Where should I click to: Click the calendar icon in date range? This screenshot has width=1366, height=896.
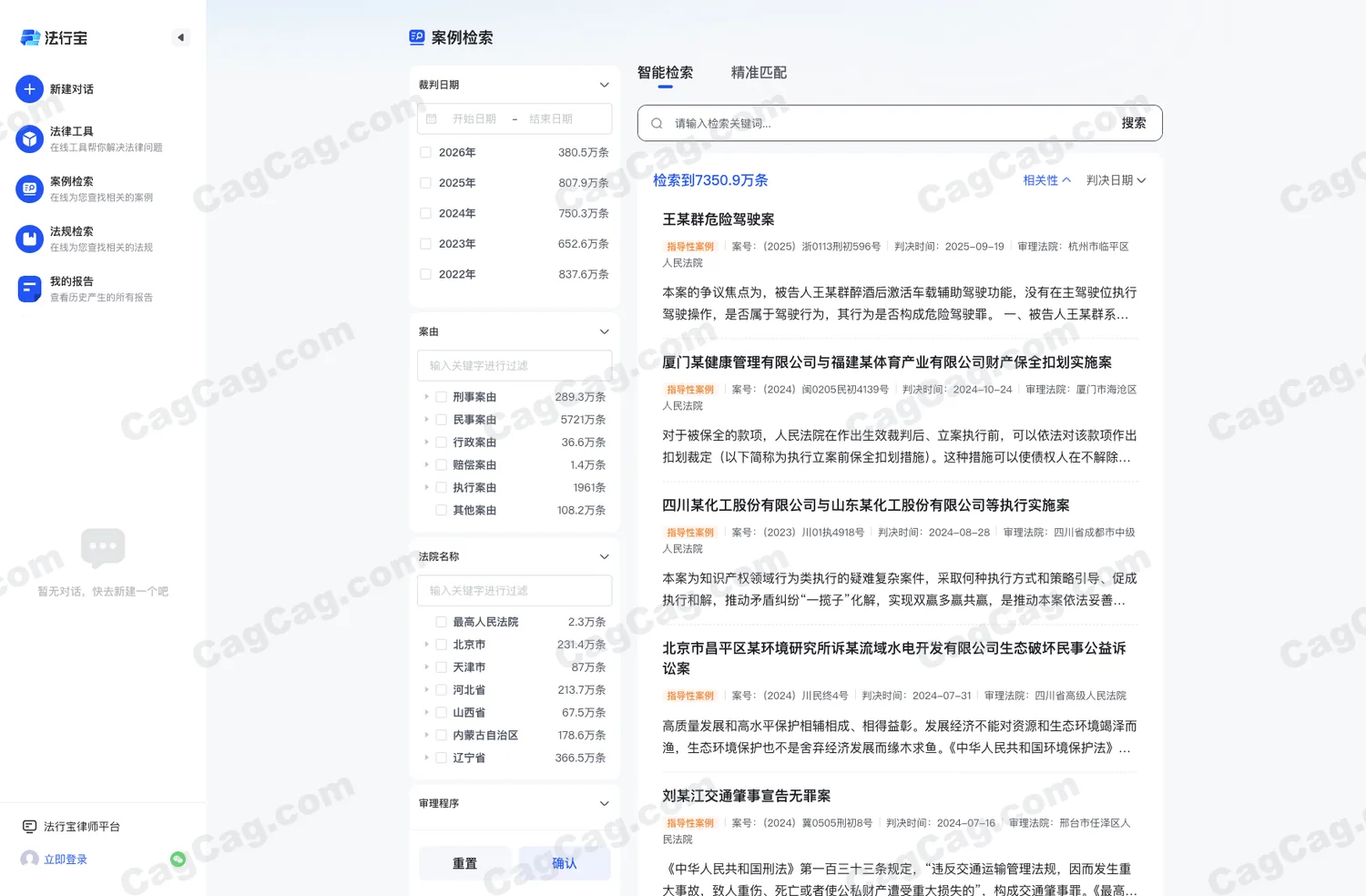pyautogui.click(x=432, y=119)
